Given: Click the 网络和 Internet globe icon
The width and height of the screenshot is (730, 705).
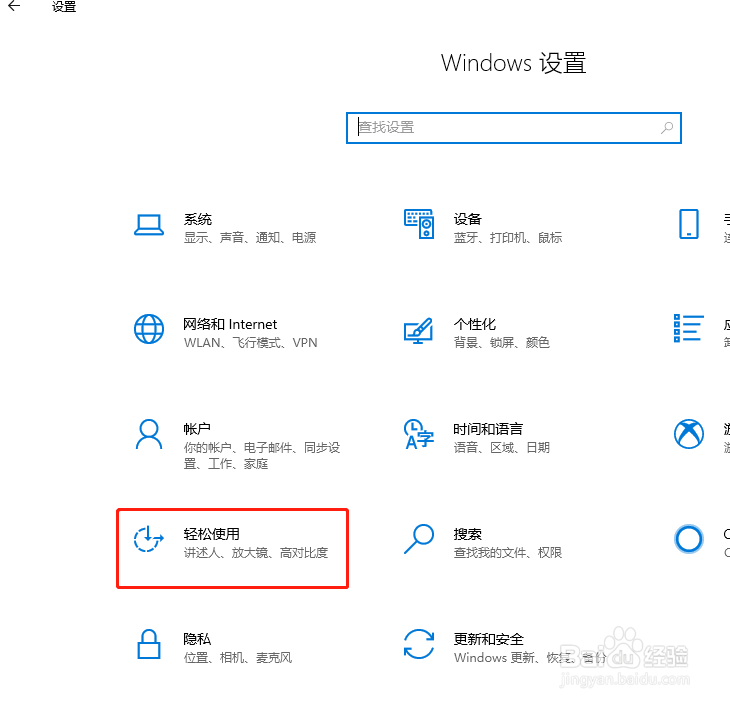Looking at the screenshot, I should click(149, 329).
